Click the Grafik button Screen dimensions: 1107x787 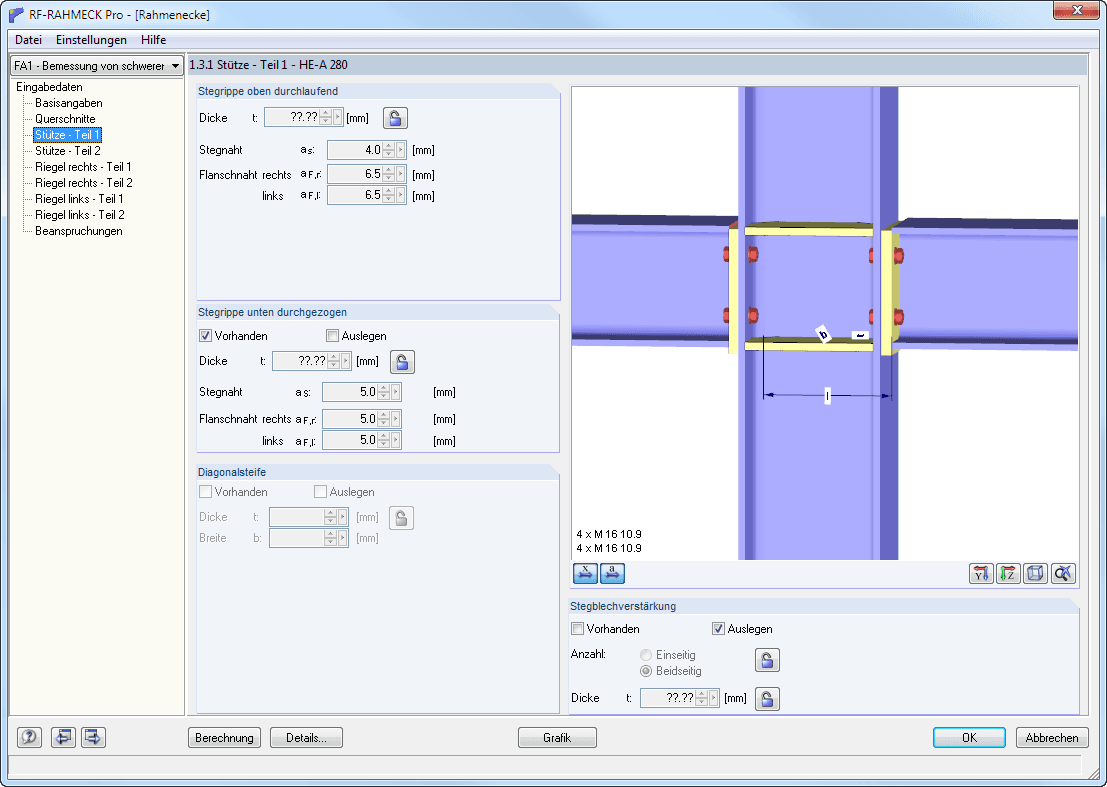557,738
